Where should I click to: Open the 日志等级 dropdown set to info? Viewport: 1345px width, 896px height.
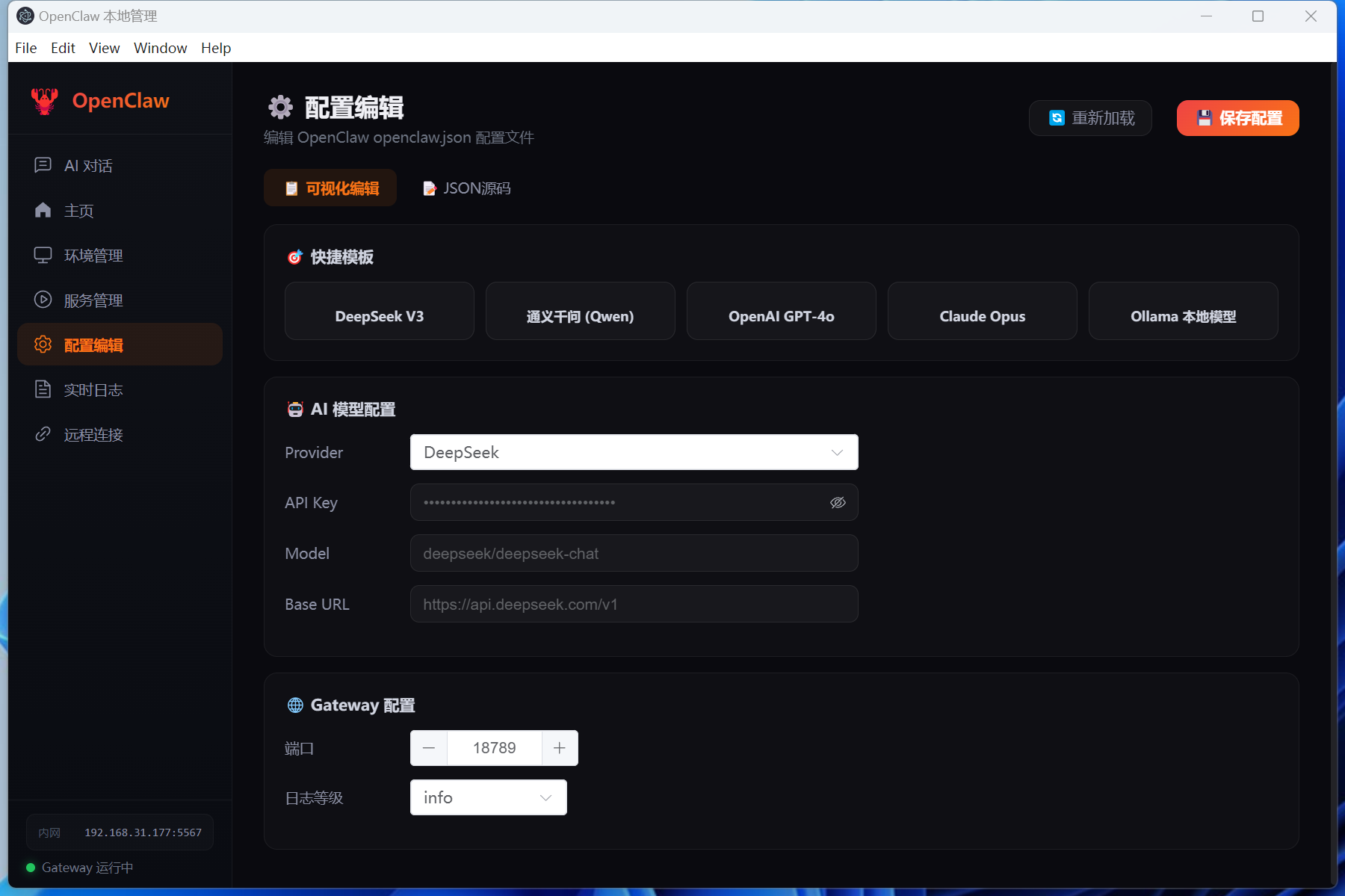(488, 797)
